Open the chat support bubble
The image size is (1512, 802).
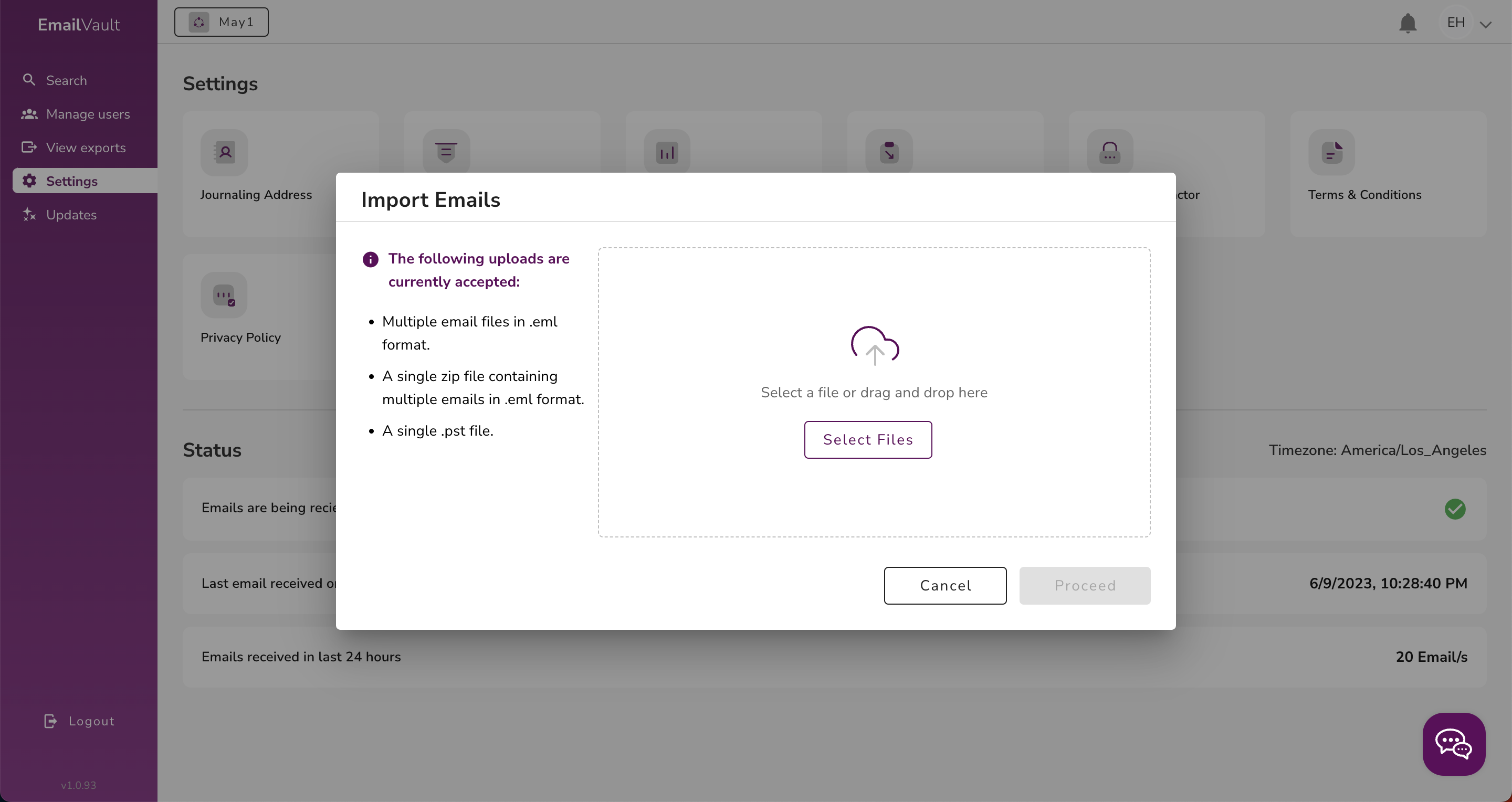coord(1453,744)
